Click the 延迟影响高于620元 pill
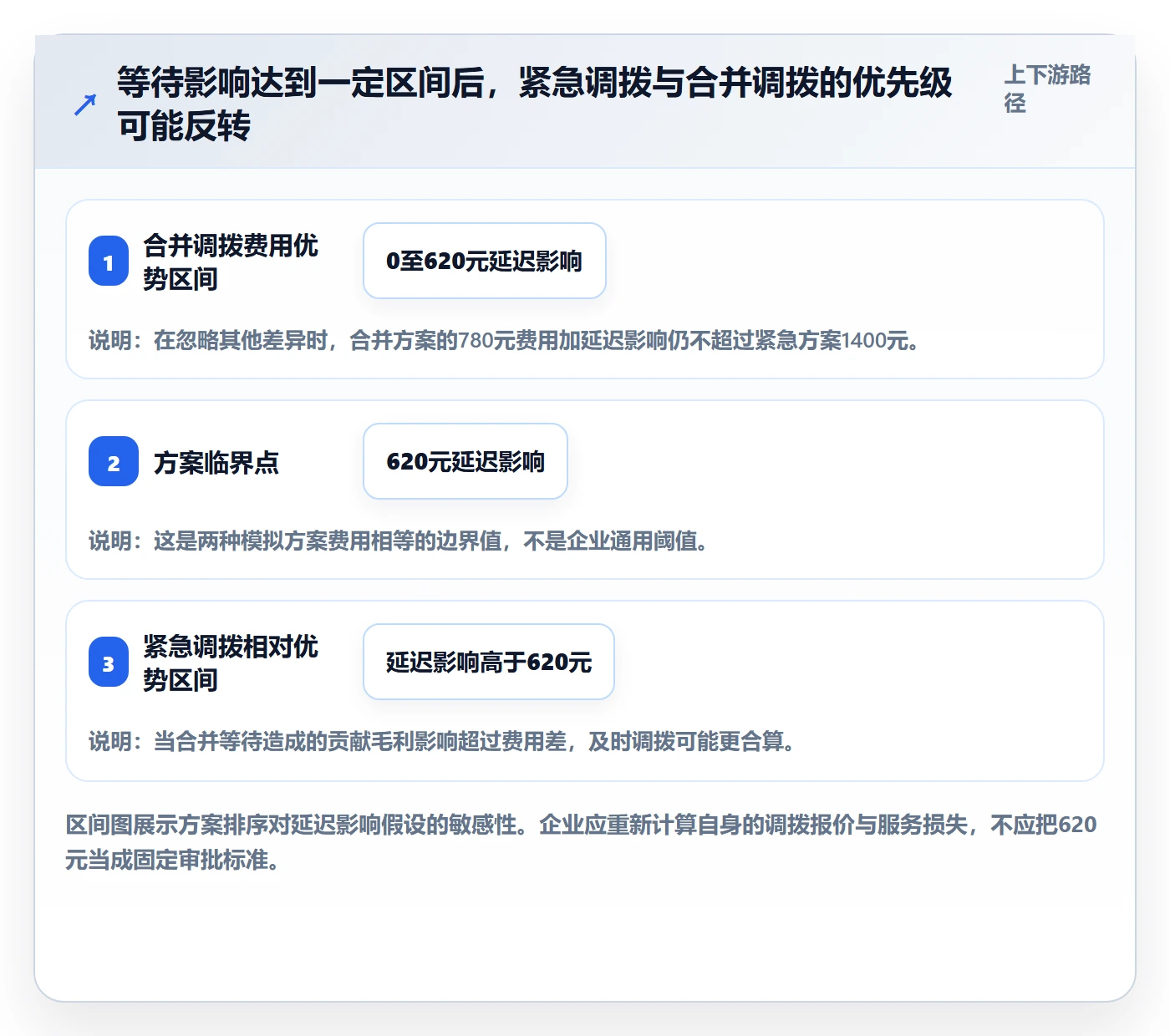Viewport: 1170px width, 1036px height. 489,662
